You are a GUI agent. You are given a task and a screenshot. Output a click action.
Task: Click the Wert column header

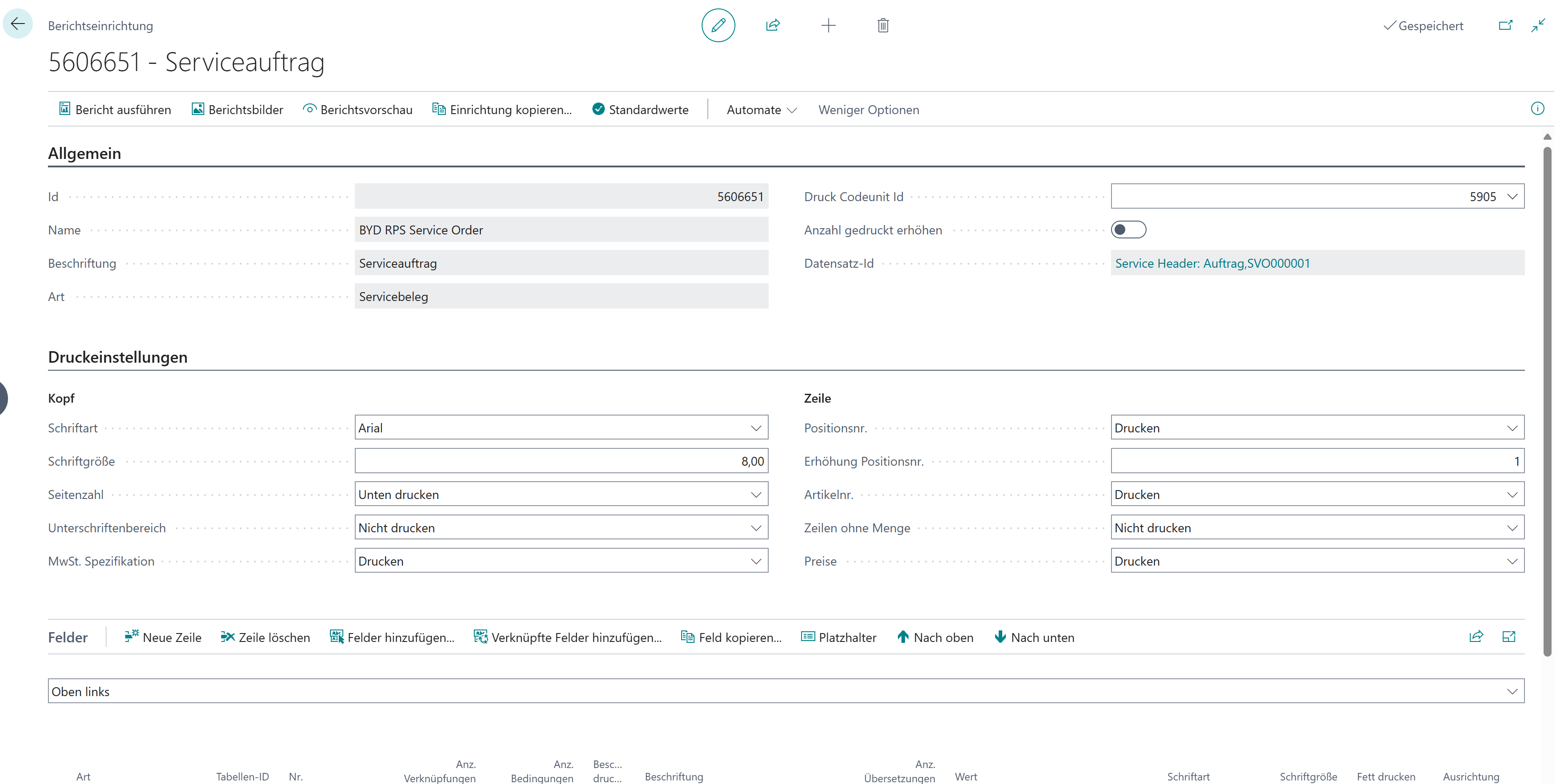tap(965, 776)
